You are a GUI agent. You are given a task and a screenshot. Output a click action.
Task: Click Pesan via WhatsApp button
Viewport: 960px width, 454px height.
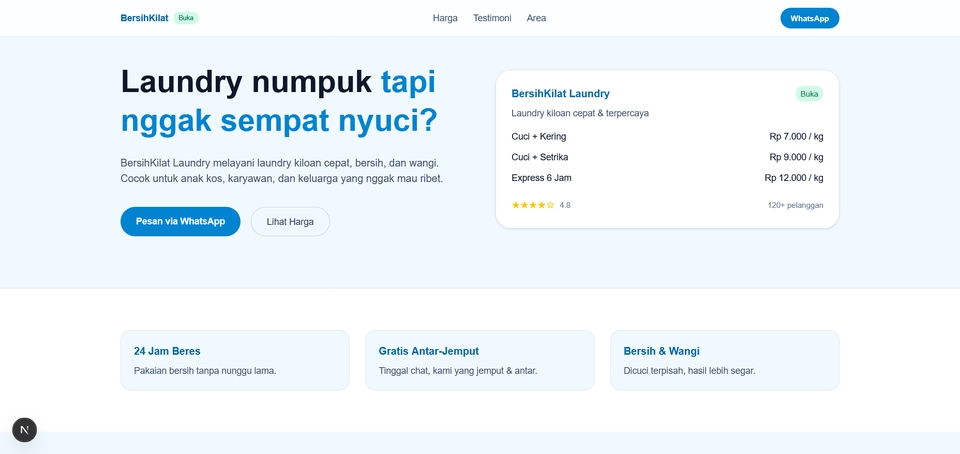point(181,221)
